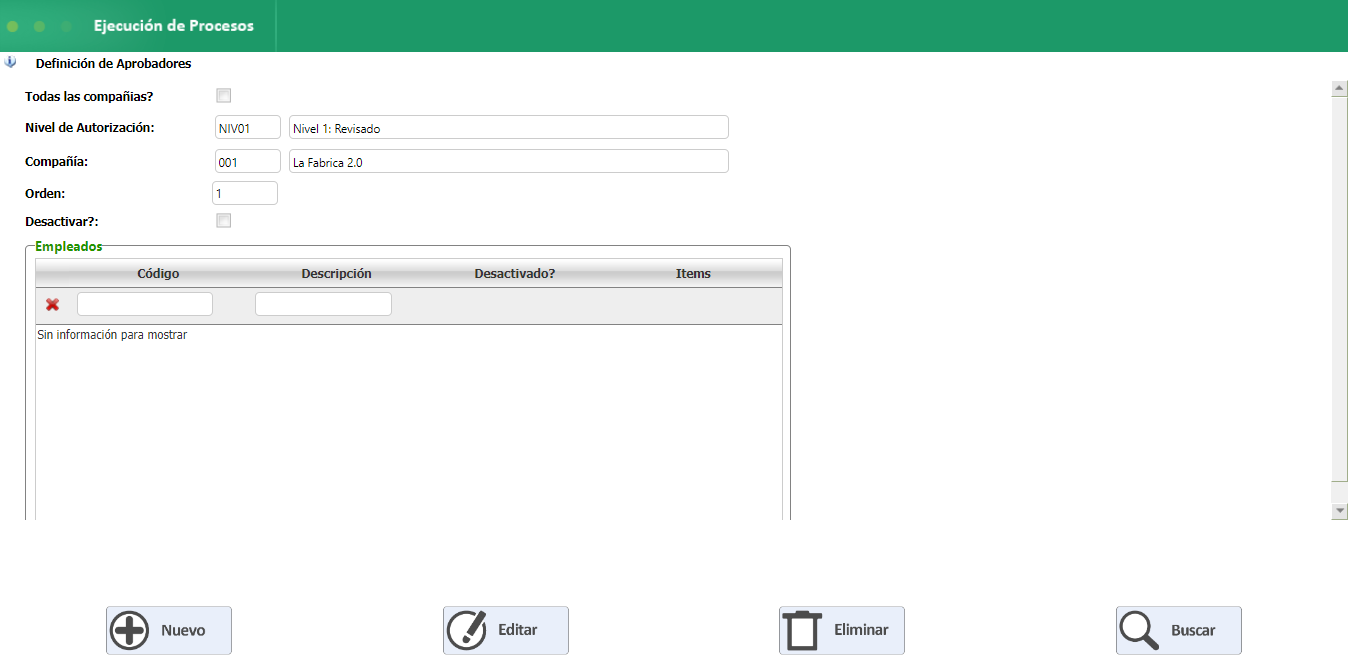The height and width of the screenshot is (670, 1348).
Task: Click the Nivel de Autorización label
Action: (90, 127)
